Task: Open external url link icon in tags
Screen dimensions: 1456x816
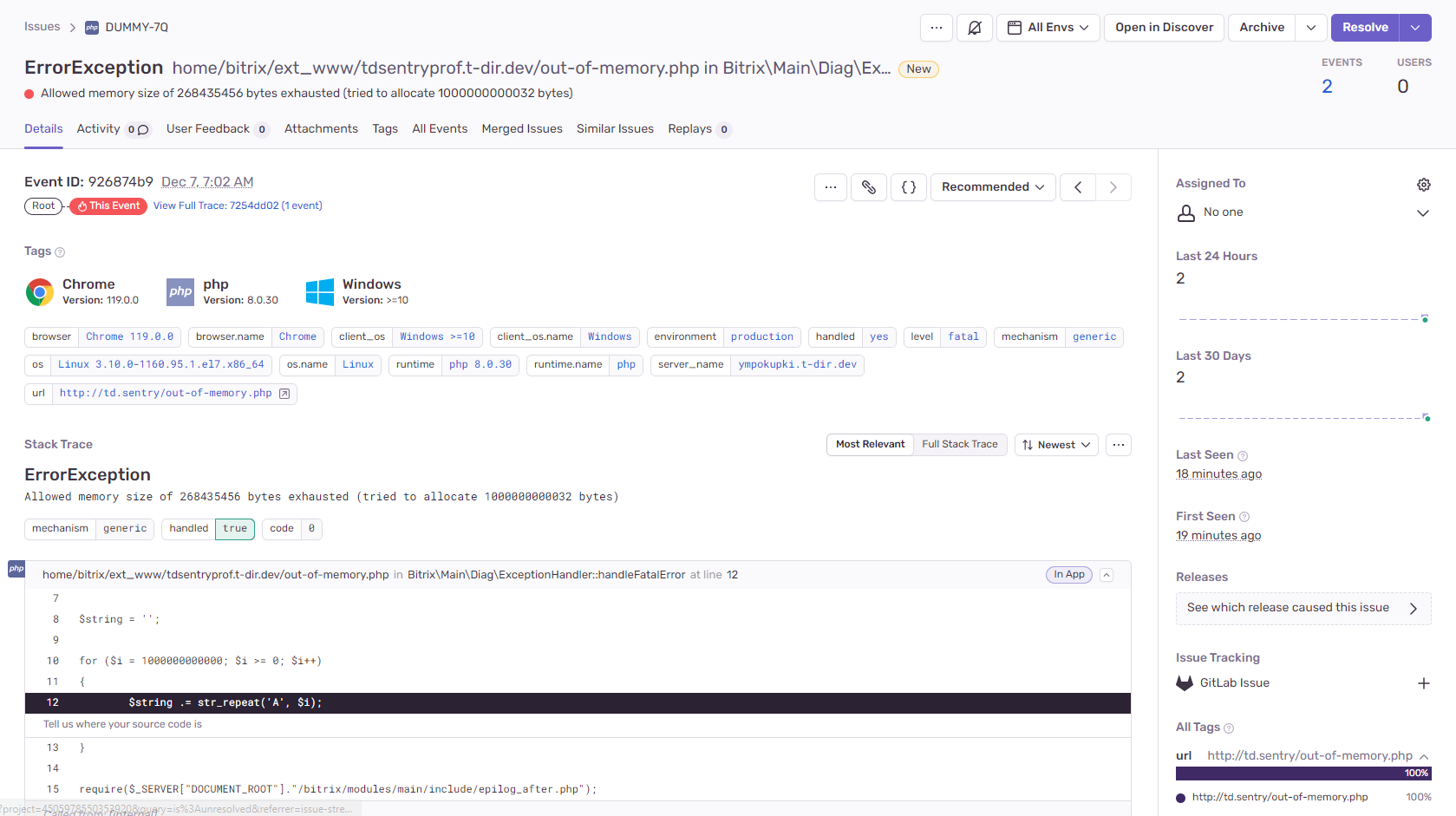Action: click(x=284, y=394)
